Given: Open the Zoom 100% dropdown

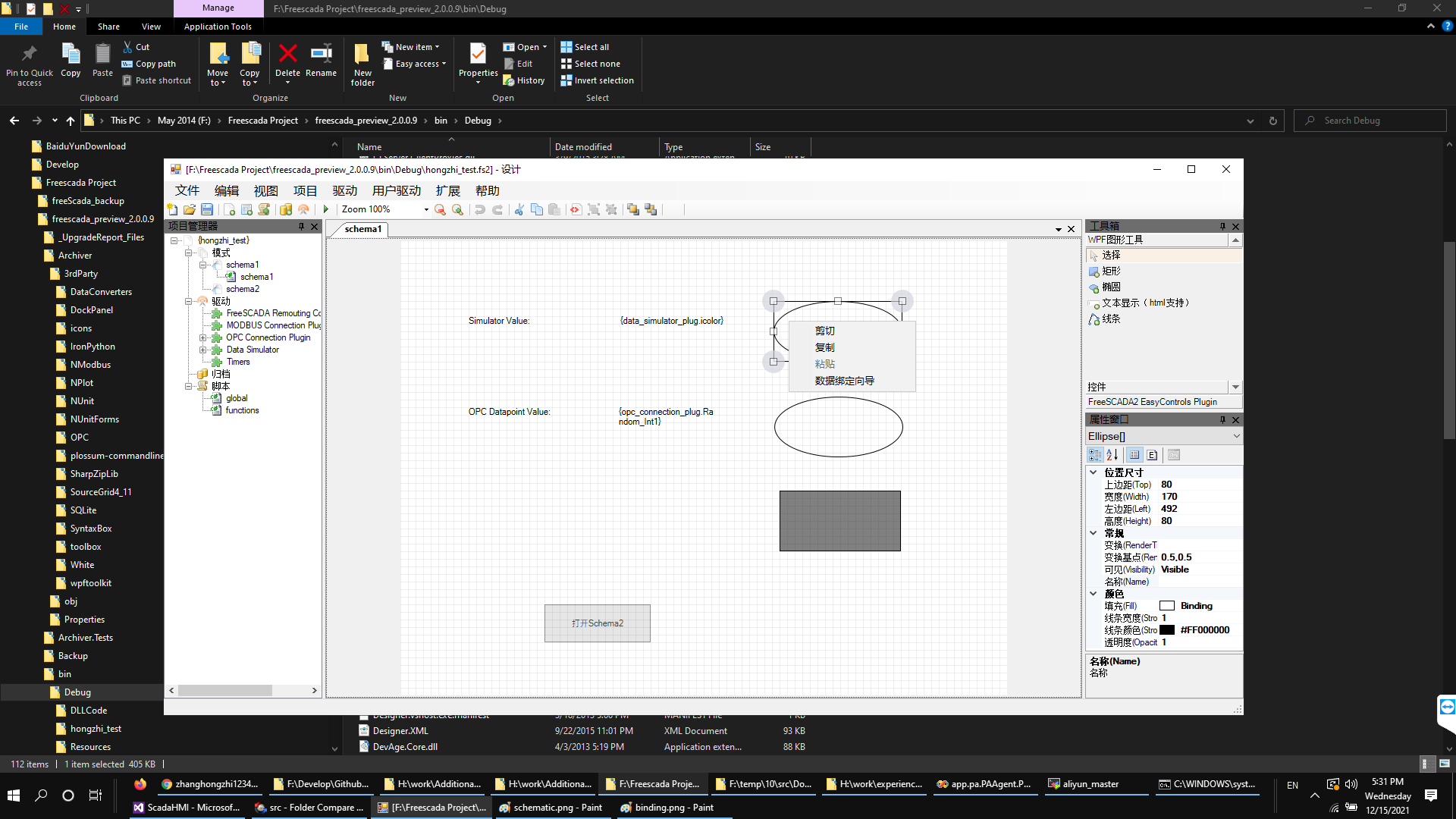Looking at the screenshot, I should [x=426, y=209].
